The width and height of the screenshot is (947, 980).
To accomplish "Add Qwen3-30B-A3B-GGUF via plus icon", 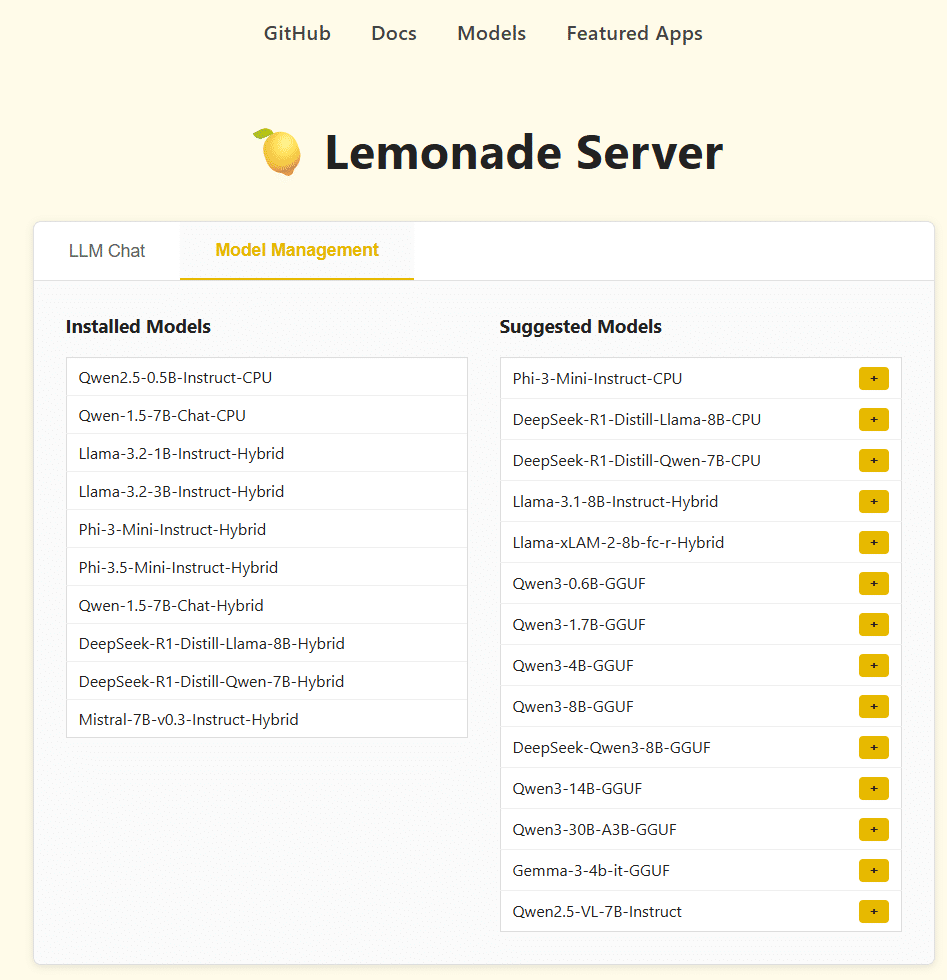I will click(x=873, y=829).
